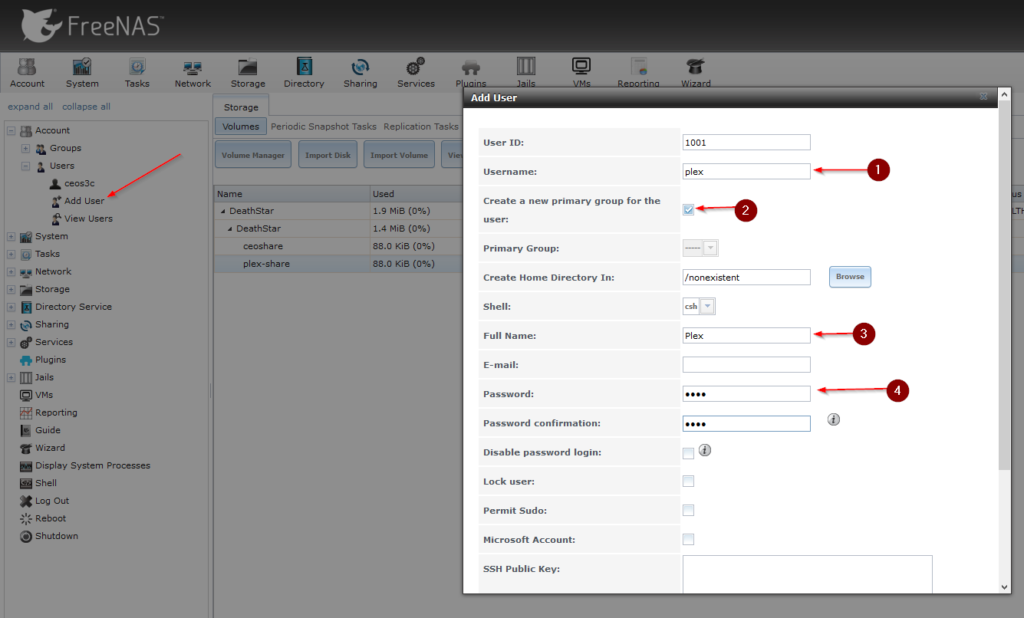This screenshot has height=618, width=1024.
Task: Click into the E-mail input field
Action: tap(746, 365)
